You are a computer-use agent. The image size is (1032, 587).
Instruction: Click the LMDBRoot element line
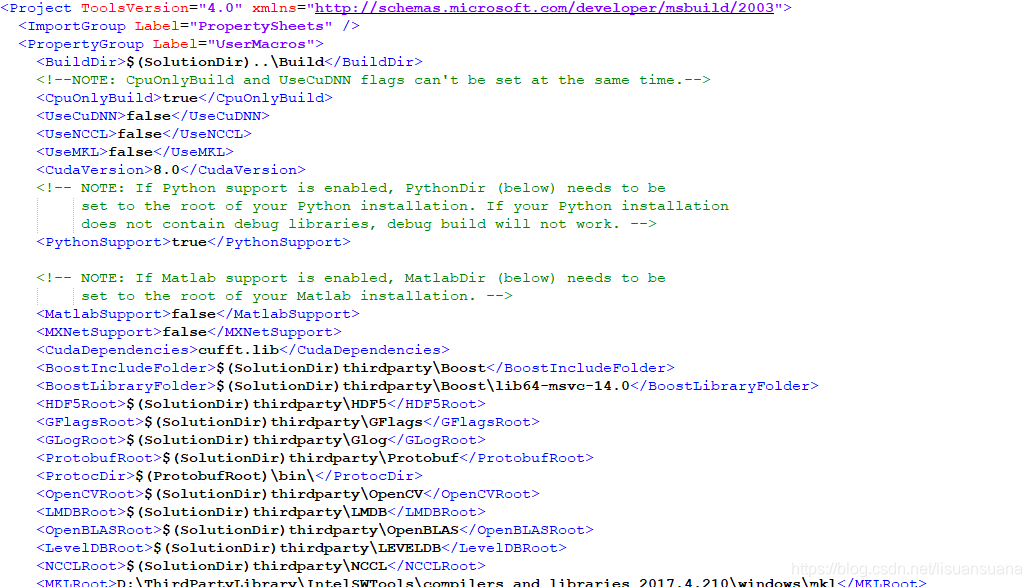pos(261,512)
